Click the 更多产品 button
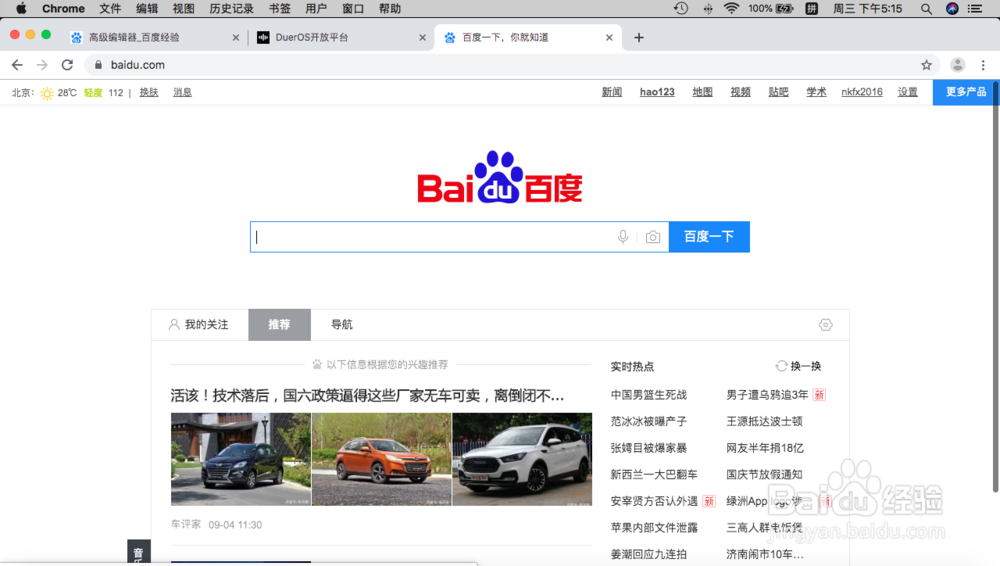Viewport: 1000px width, 566px height. tap(965, 92)
